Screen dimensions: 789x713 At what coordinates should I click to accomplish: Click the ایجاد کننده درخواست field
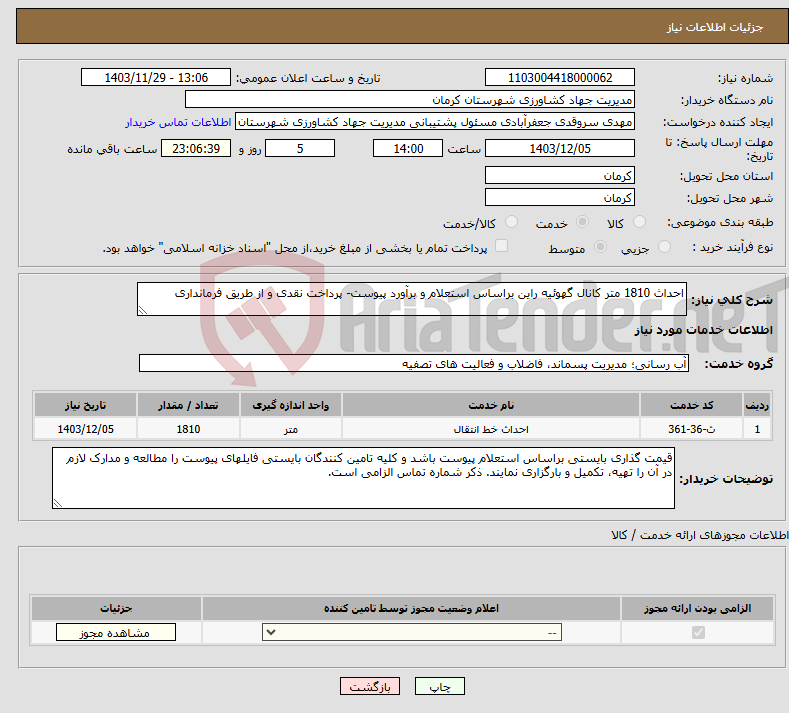coord(435,122)
